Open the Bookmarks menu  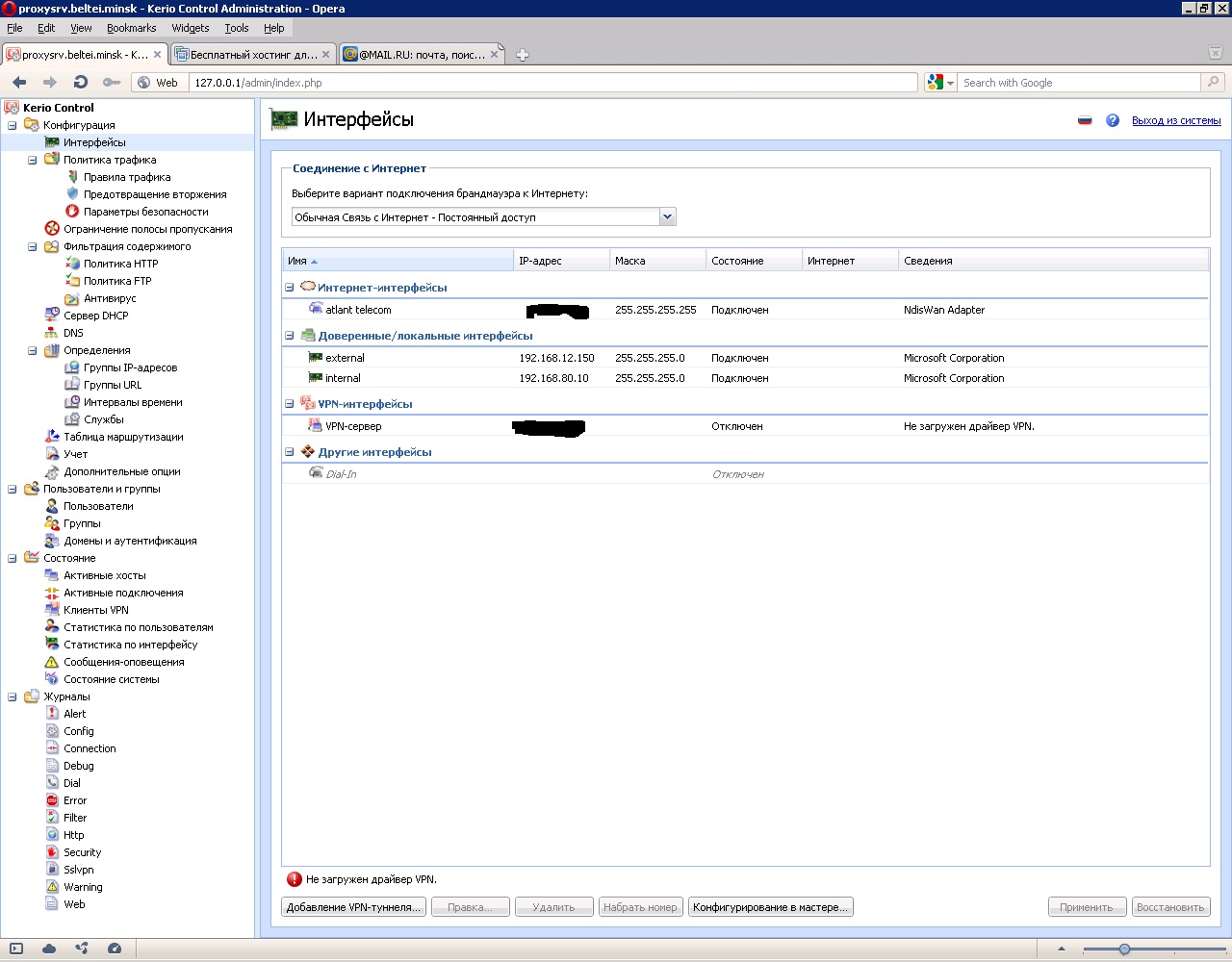click(x=131, y=28)
